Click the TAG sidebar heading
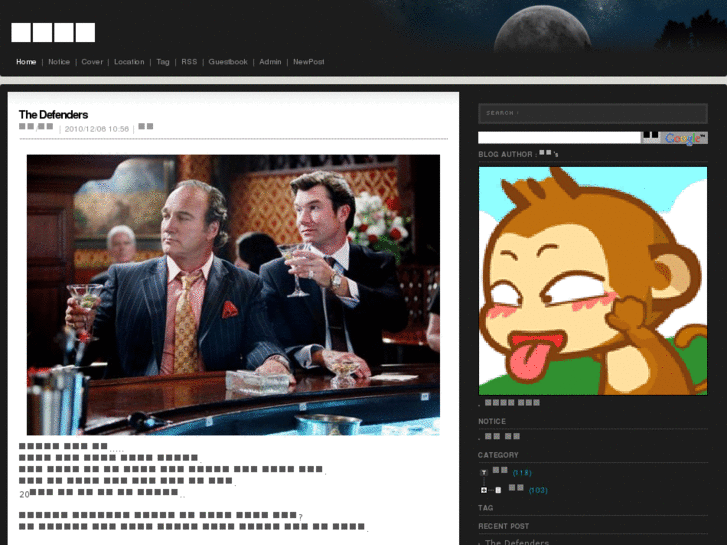The width and height of the screenshot is (727, 545). [x=485, y=508]
